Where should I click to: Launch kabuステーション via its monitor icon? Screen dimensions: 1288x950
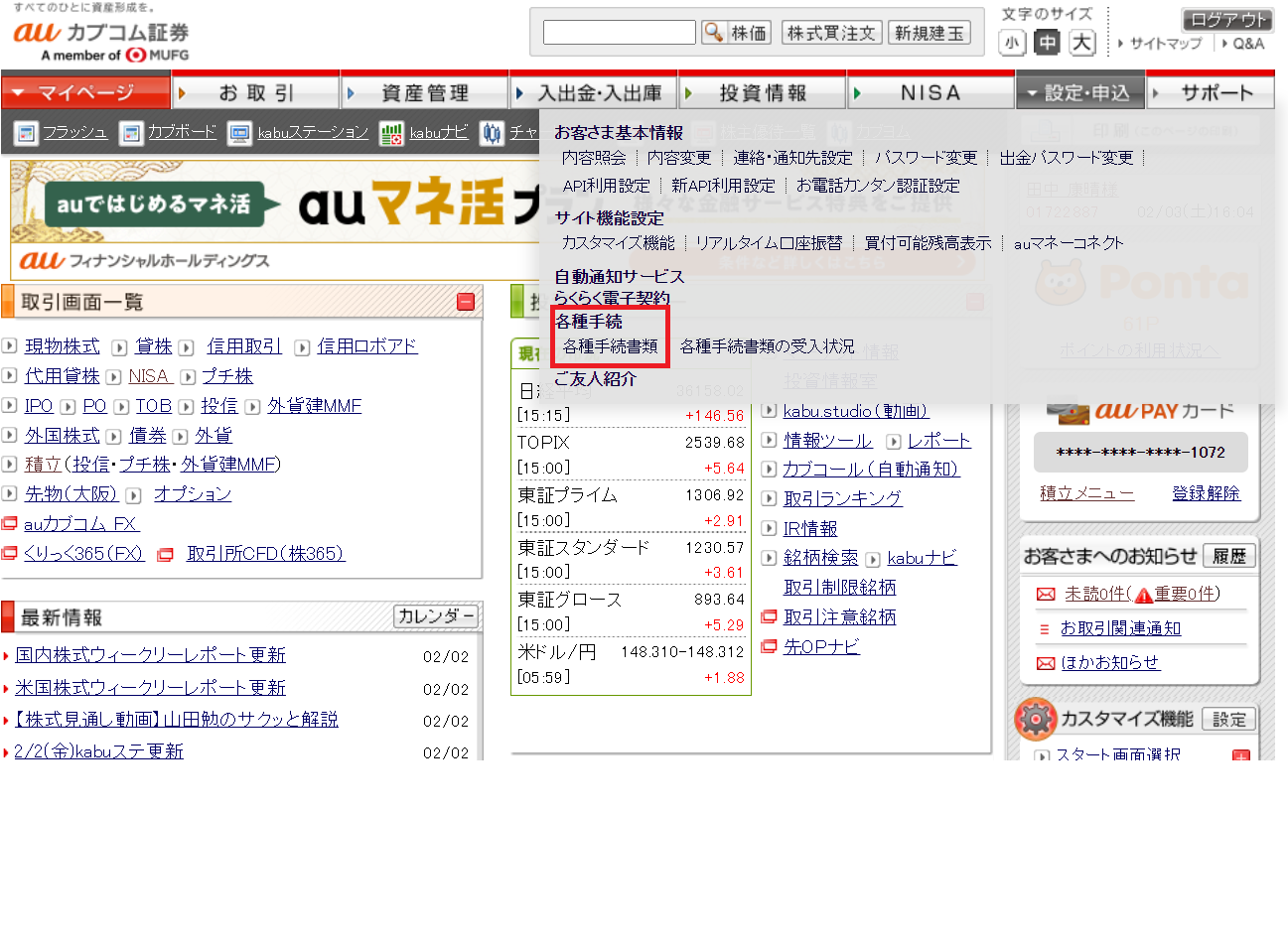239,133
